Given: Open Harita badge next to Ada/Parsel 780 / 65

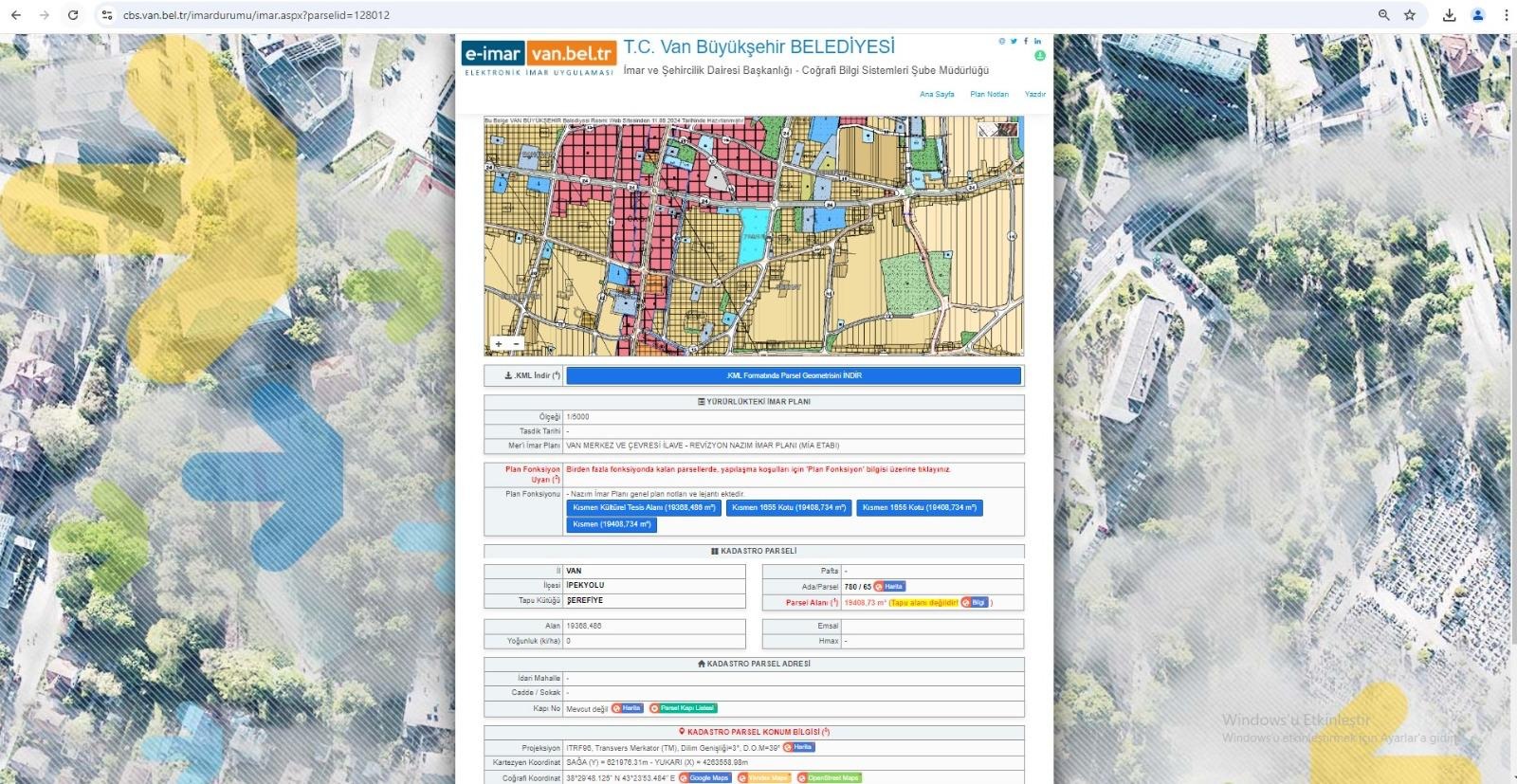Looking at the screenshot, I should [889, 587].
